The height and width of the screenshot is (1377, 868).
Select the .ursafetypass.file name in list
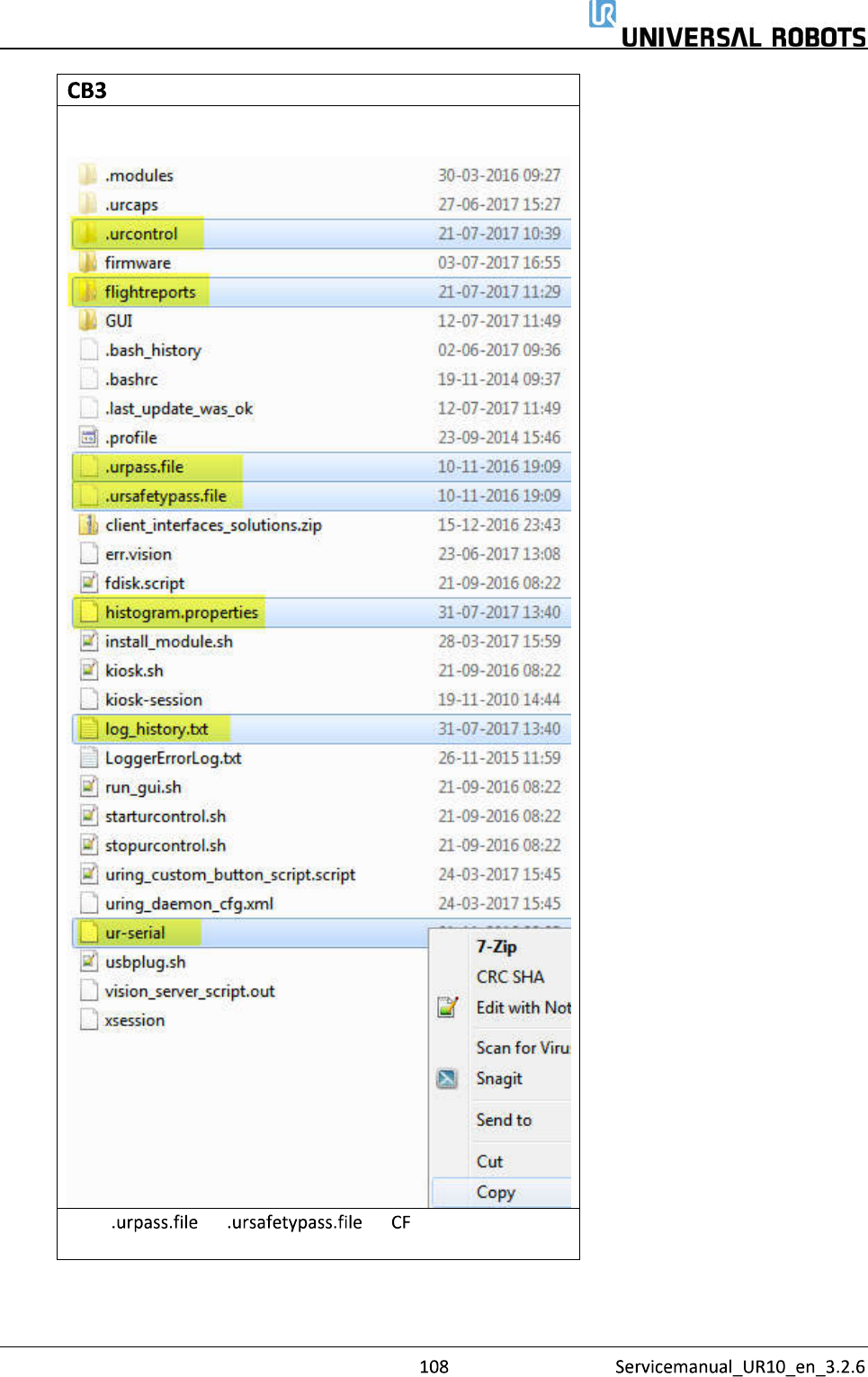[x=166, y=496]
